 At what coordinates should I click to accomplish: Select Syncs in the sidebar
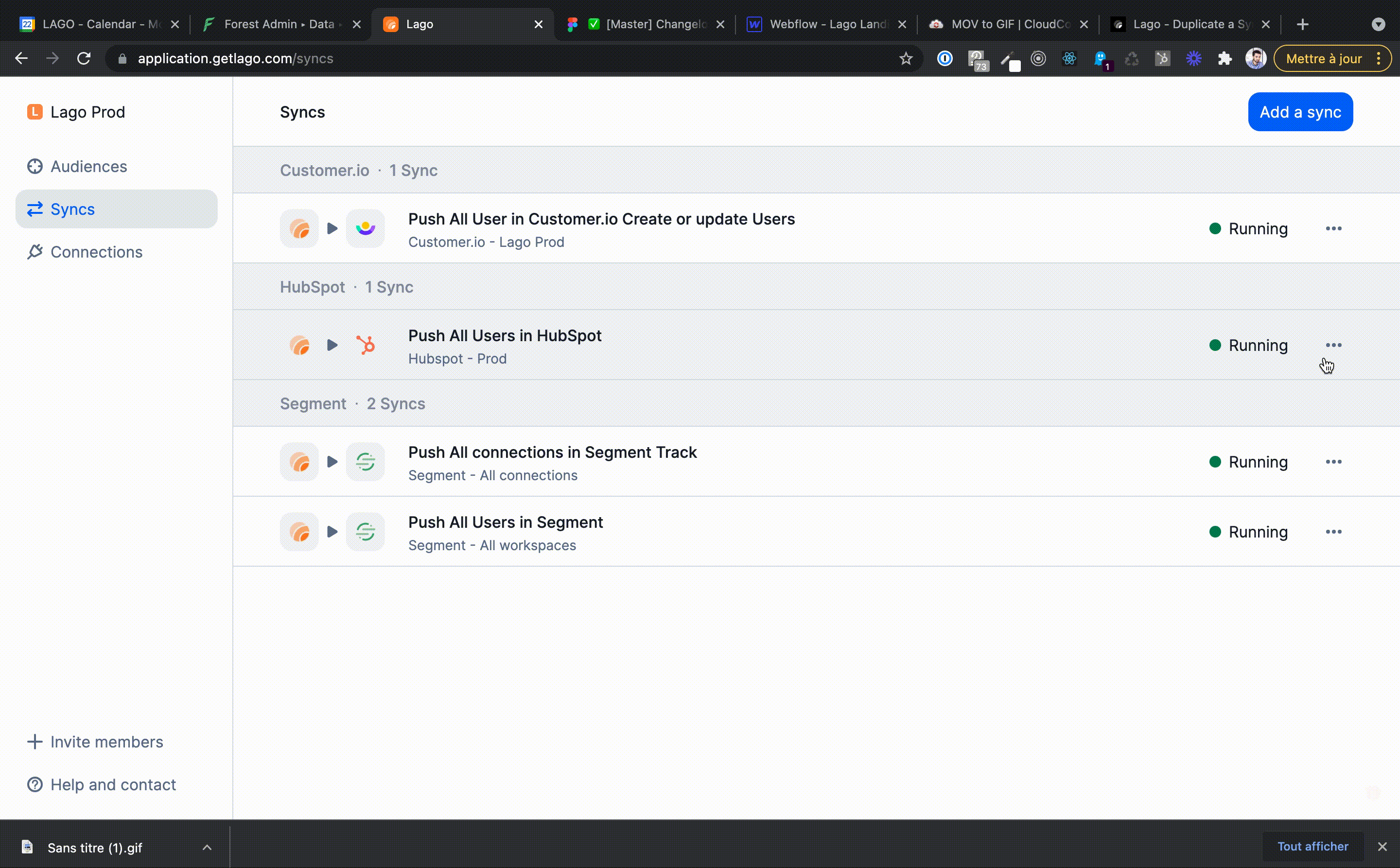(116, 209)
